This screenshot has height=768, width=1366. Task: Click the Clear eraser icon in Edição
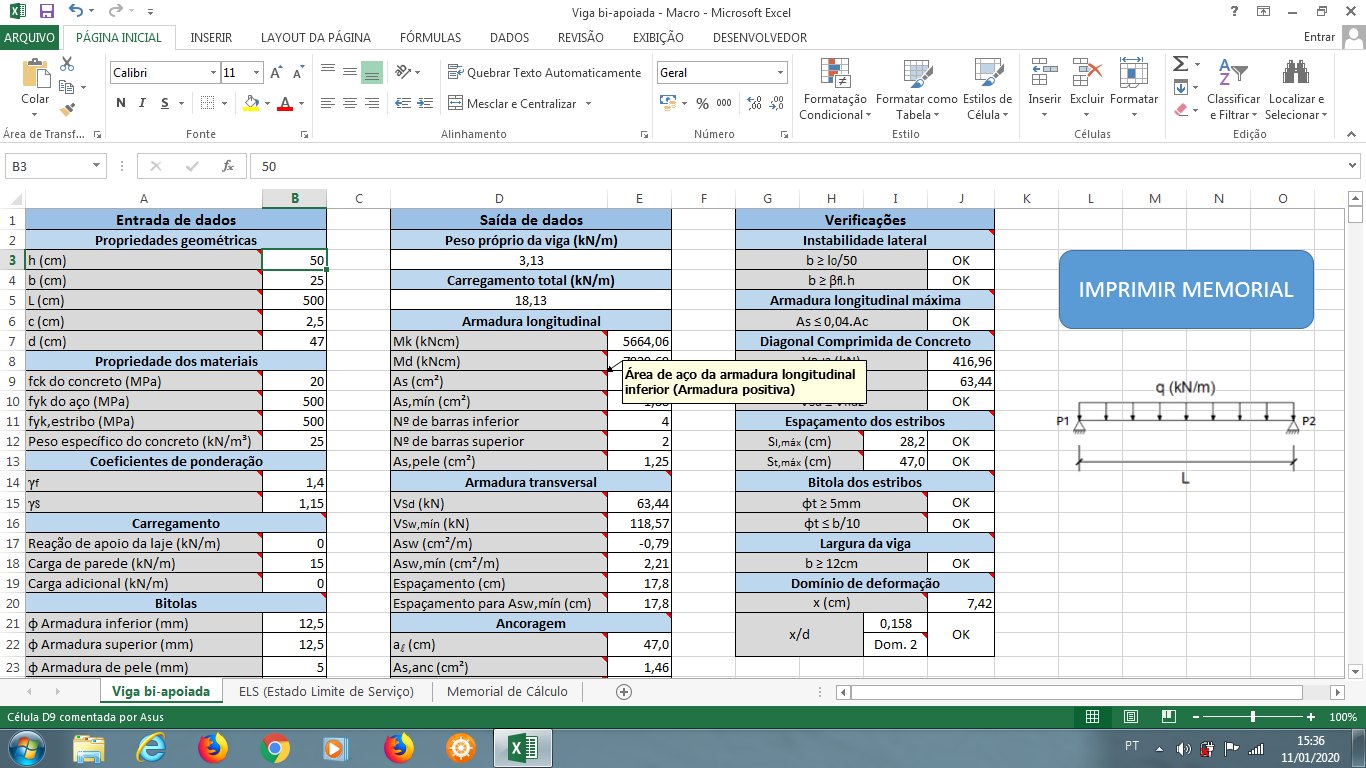click(1180, 110)
